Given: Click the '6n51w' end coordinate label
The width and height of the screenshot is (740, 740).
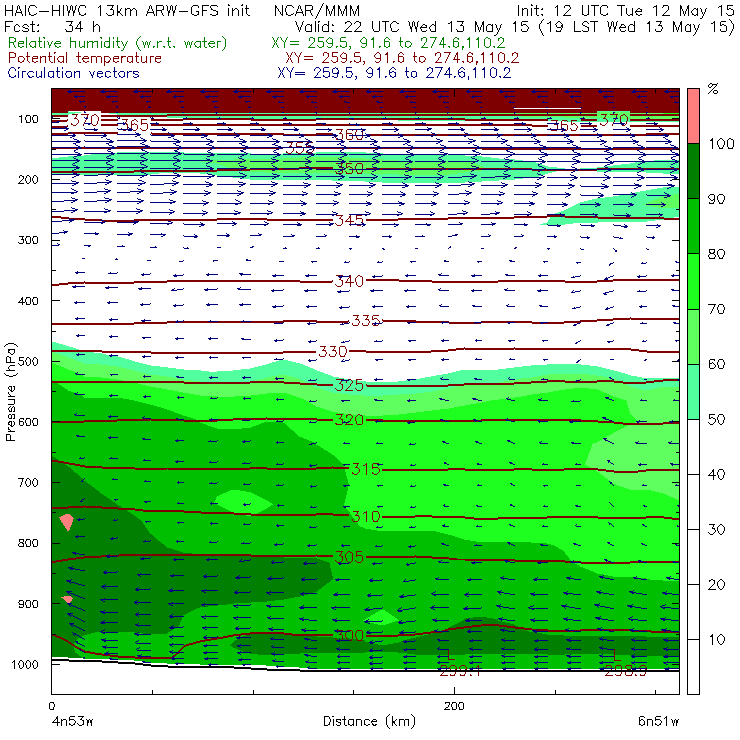Looking at the screenshot, I should 658,722.
